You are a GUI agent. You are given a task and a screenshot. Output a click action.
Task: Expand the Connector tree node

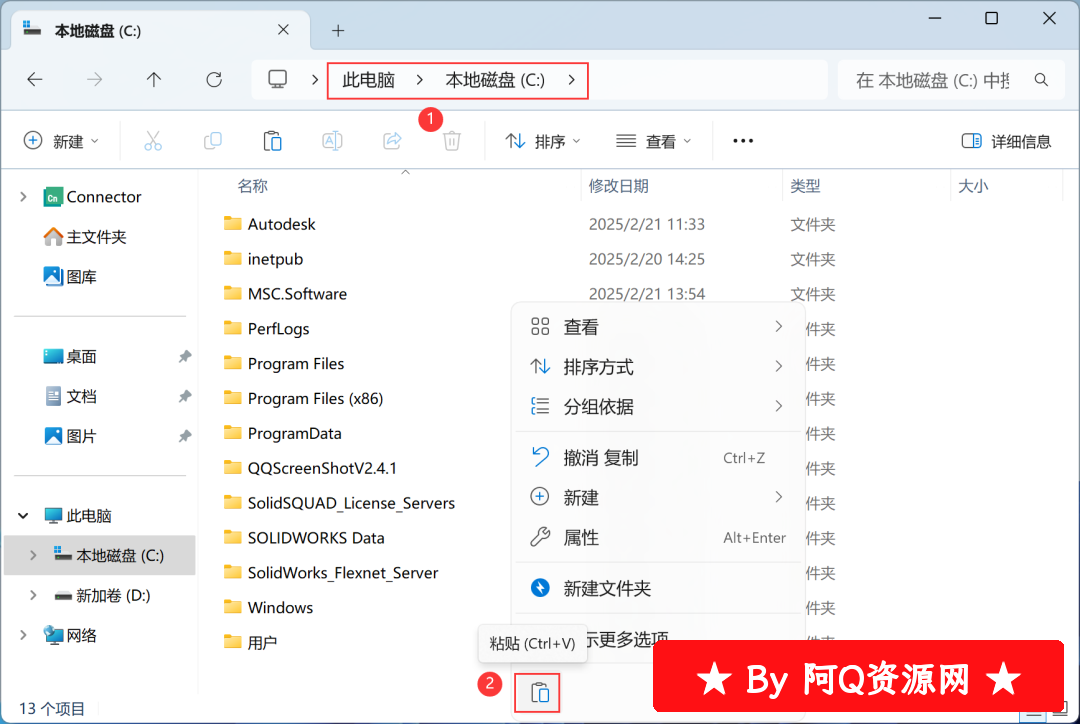point(23,197)
